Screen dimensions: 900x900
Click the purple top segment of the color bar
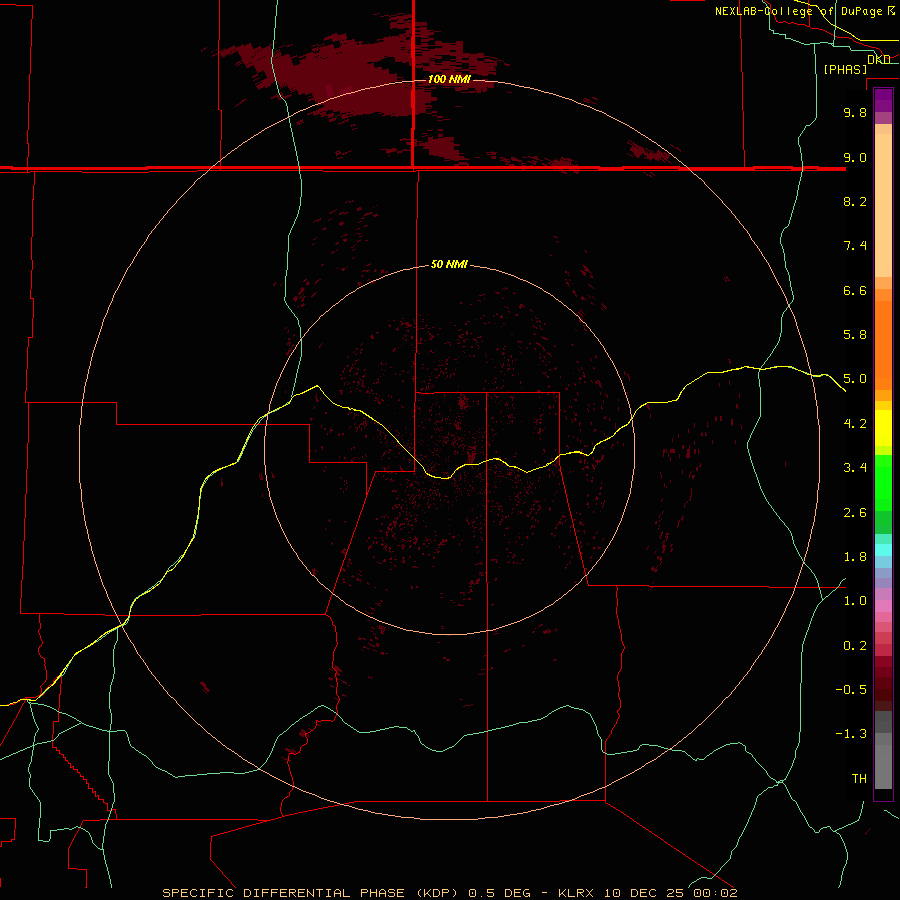883,100
